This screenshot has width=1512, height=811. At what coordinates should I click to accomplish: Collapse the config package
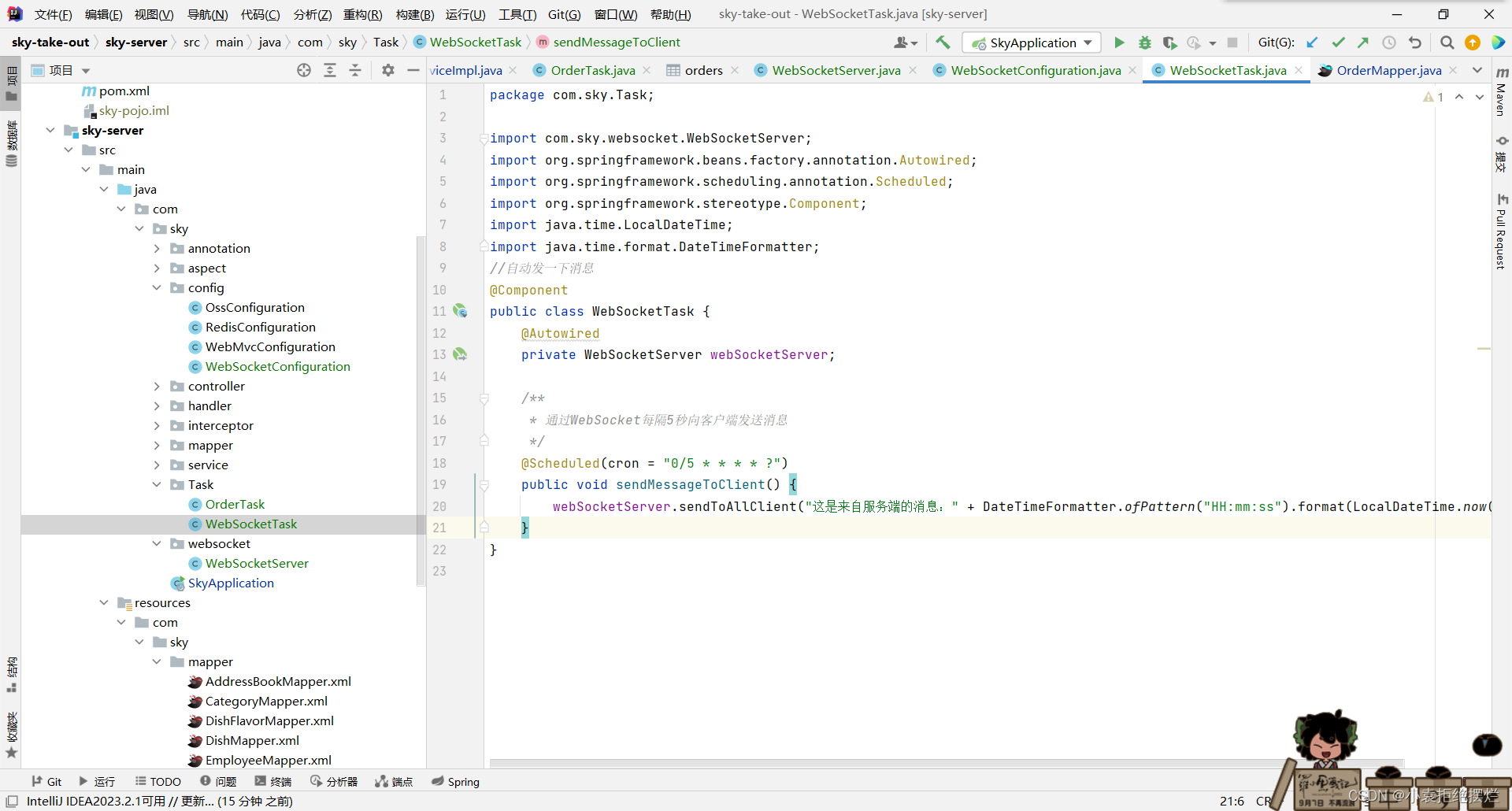coord(157,287)
